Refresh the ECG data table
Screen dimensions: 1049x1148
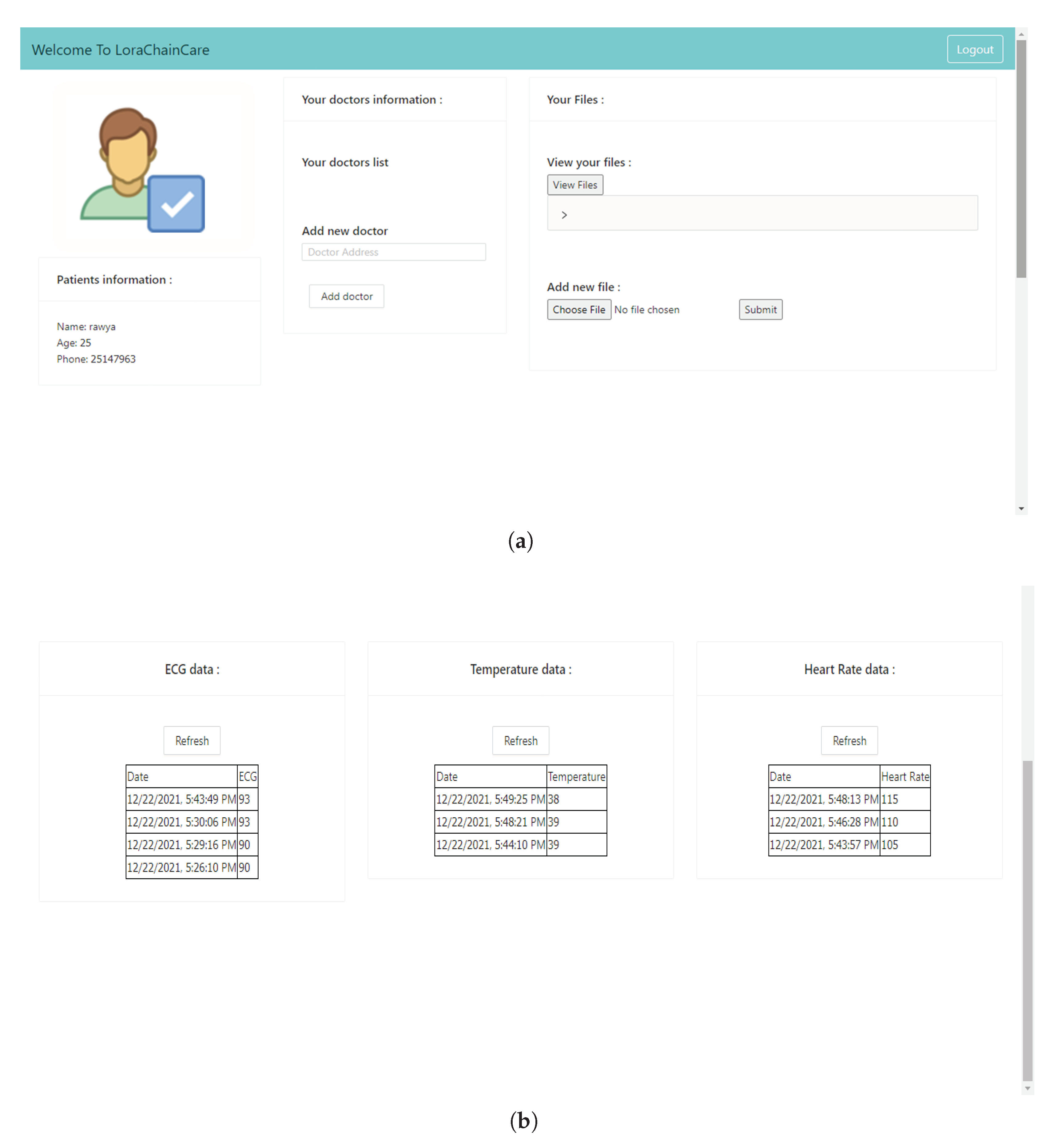pos(192,740)
